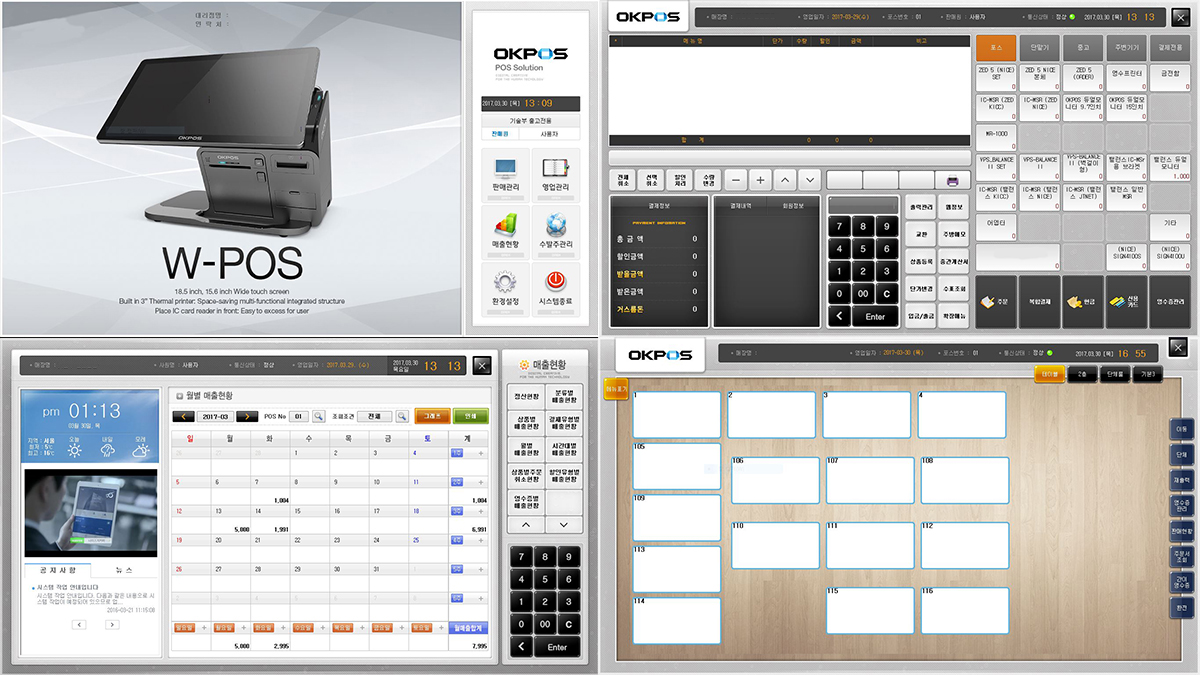Image resolution: width=1200 pixels, height=675 pixels.
Task: Select table 116 on the table screen
Action: 965,610
